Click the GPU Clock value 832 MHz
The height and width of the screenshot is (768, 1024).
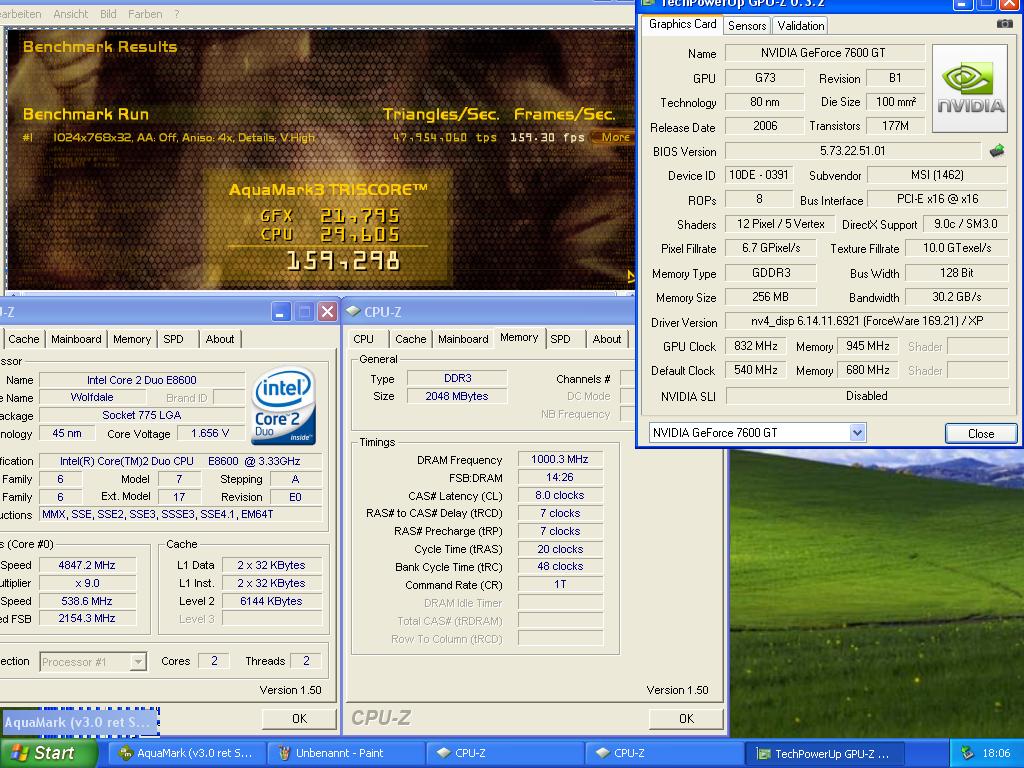tap(756, 346)
